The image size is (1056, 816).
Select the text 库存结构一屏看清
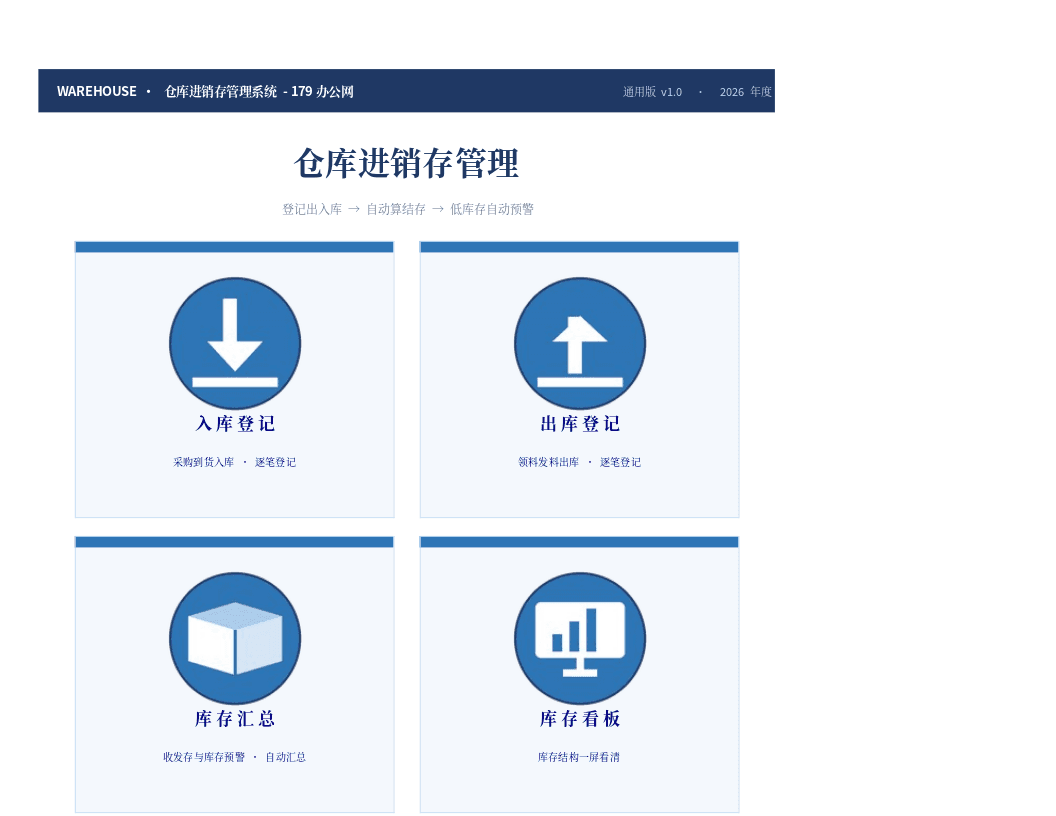[579, 757]
